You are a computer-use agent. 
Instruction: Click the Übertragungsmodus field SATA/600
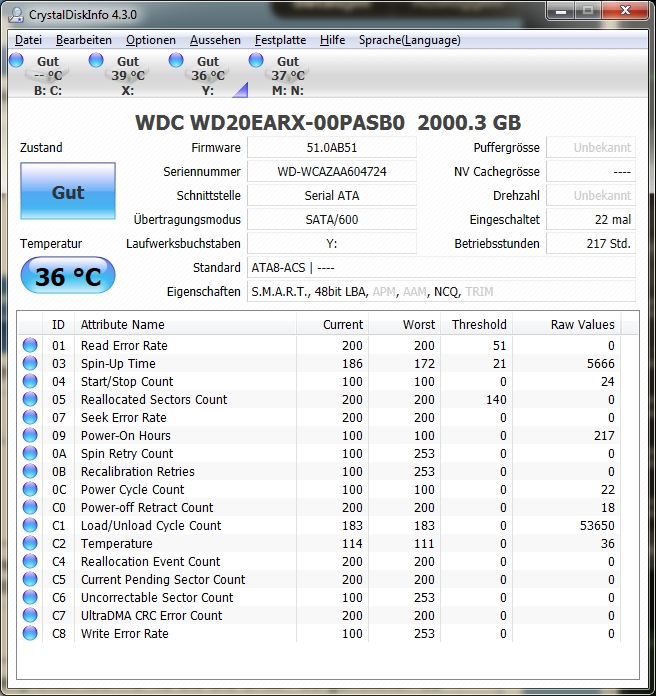click(x=332, y=219)
